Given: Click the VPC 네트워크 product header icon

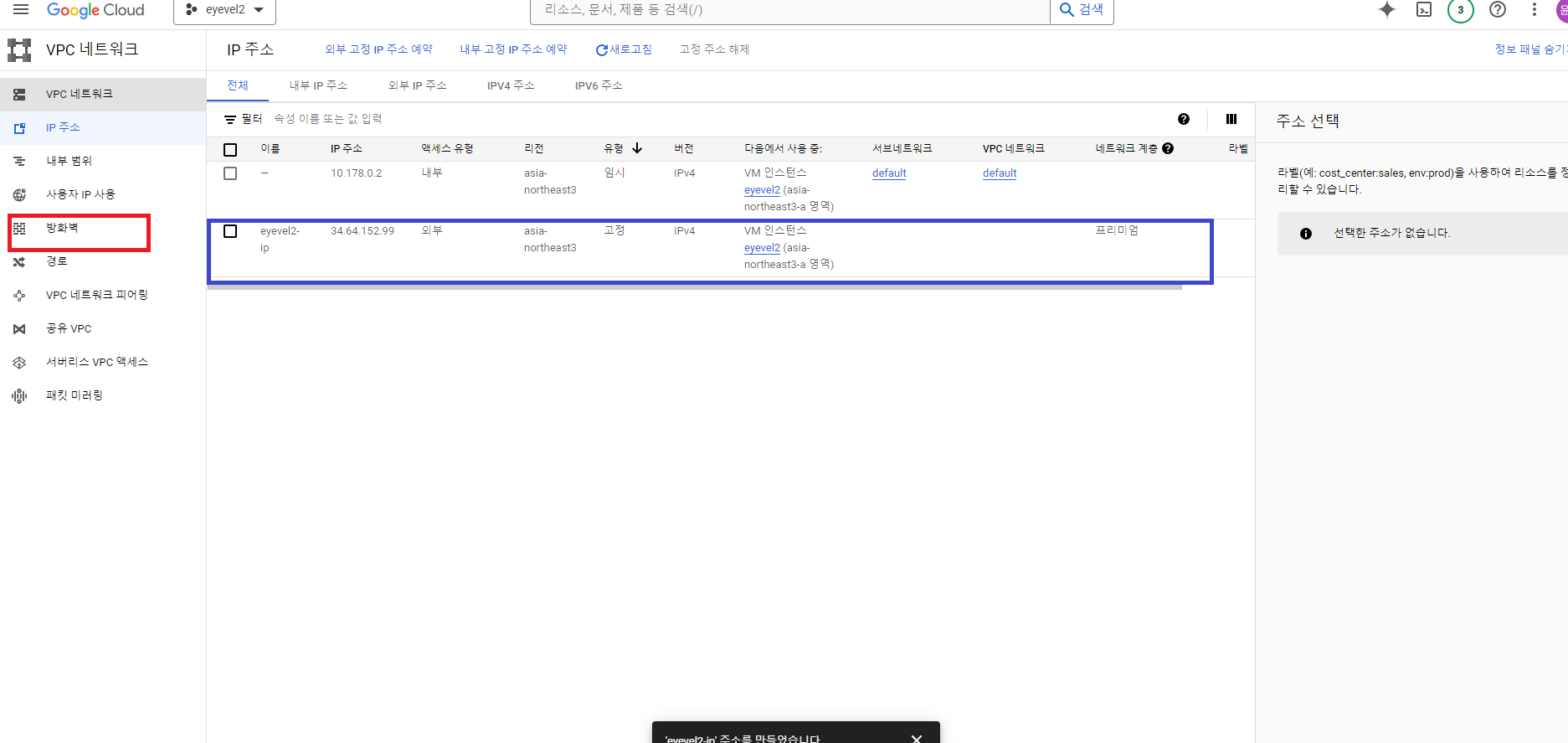Looking at the screenshot, I should [19, 50].
